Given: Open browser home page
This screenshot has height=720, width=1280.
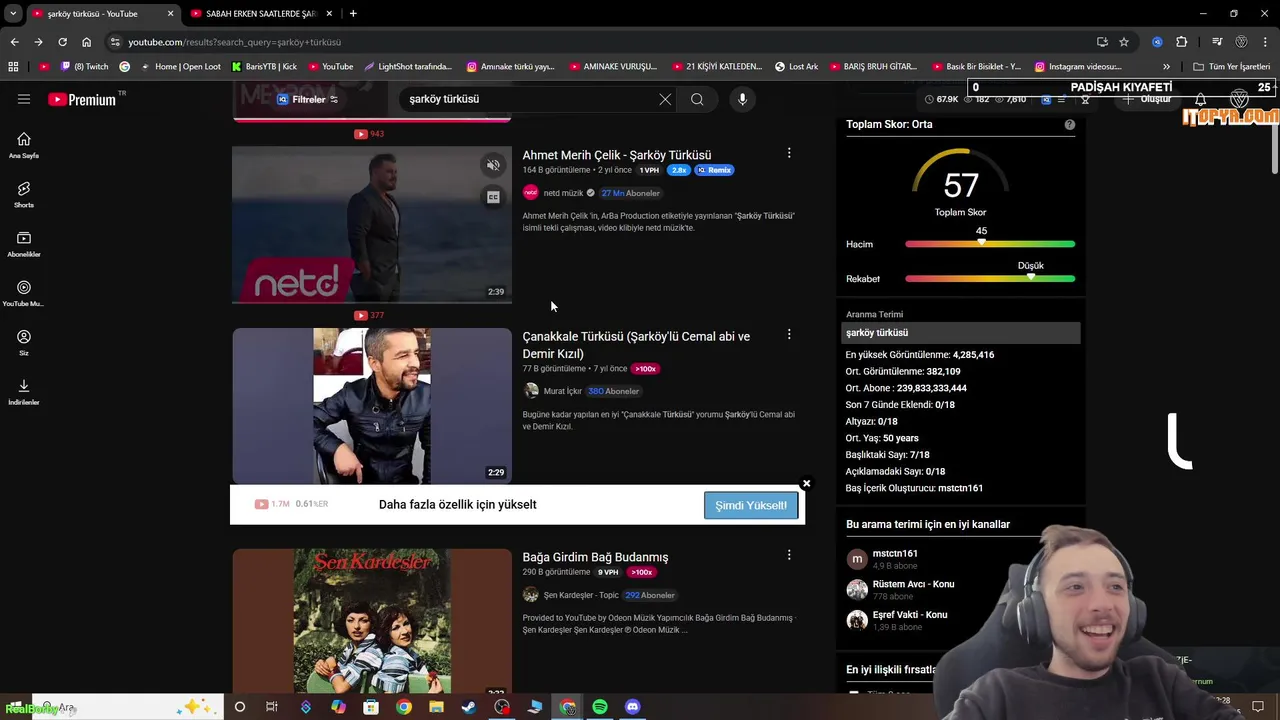Looking at the screenshot, I should (86, 42).
